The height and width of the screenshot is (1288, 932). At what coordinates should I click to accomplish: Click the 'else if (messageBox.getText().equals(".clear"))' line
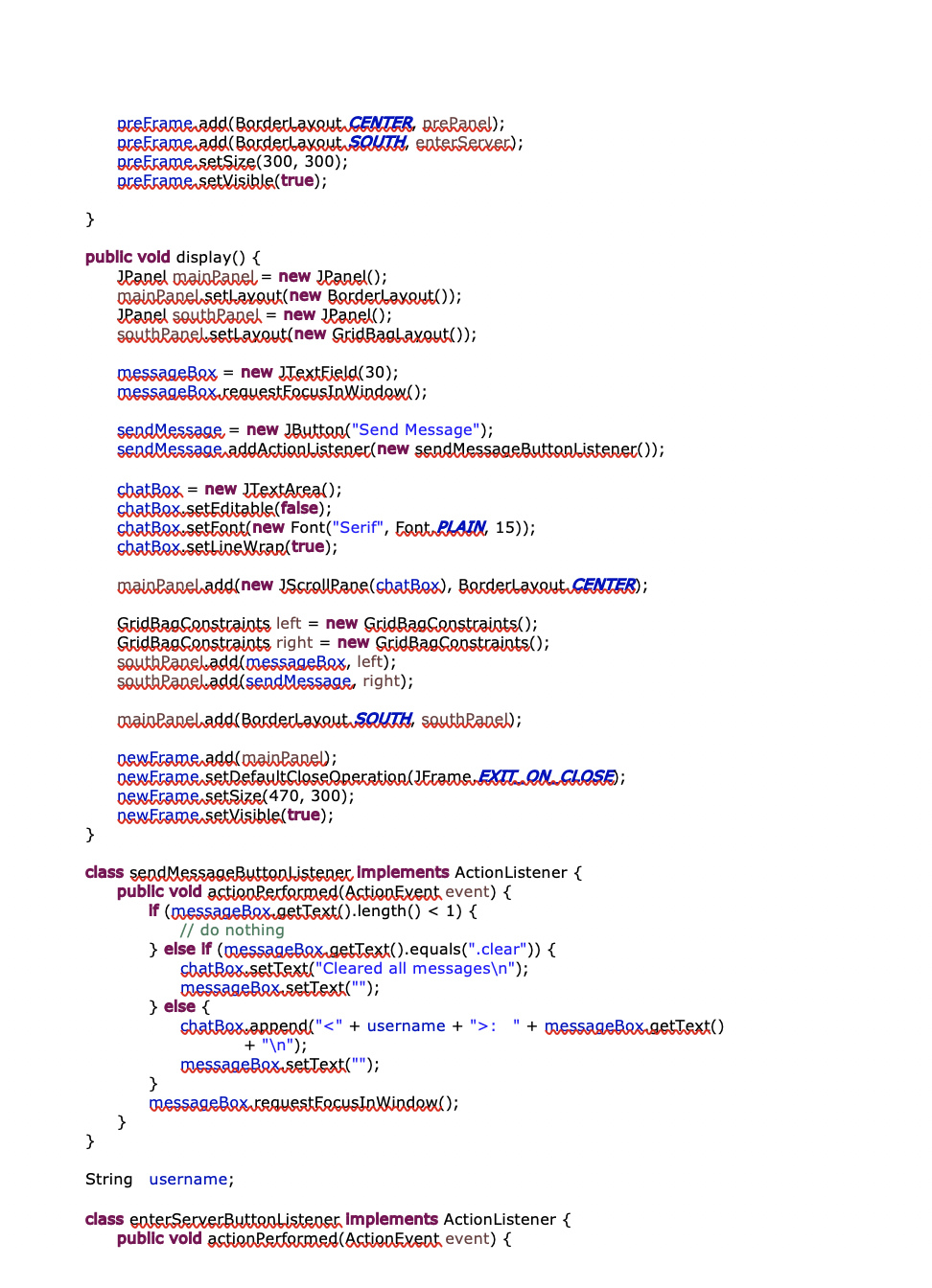pyautogui.click(x=352, y=950)
